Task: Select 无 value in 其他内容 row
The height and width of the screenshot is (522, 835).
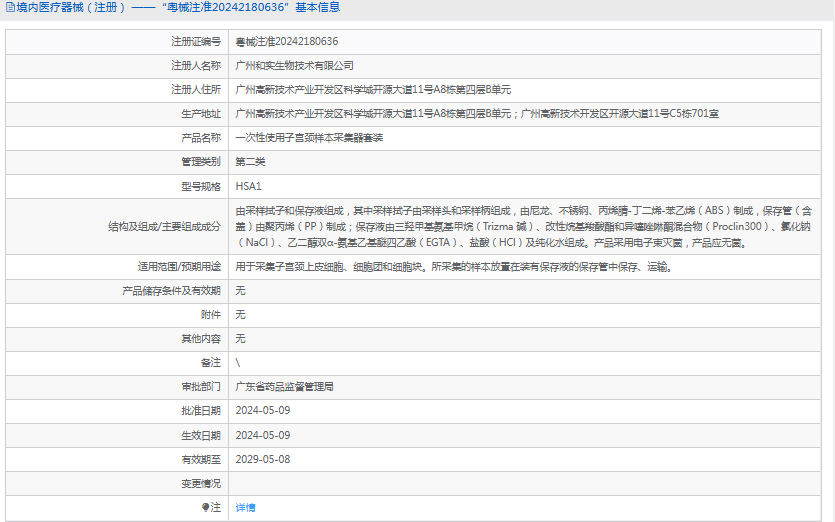Action: tap(241, 338)
